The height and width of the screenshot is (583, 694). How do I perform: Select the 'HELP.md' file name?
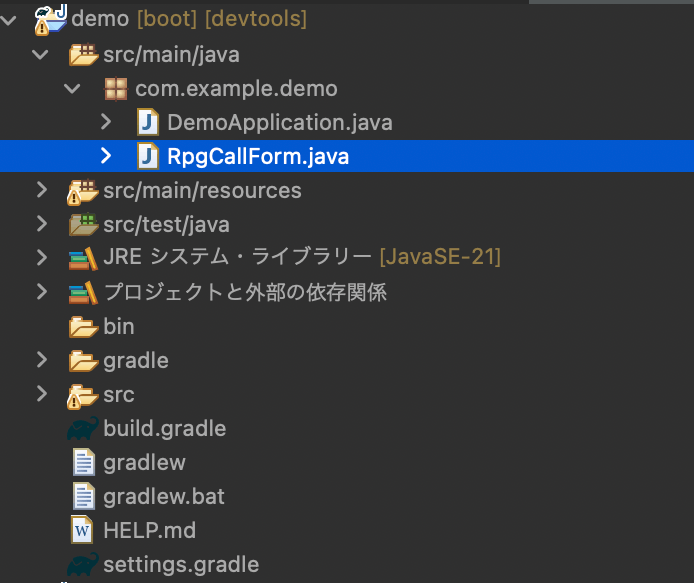(x=150, y=530)
